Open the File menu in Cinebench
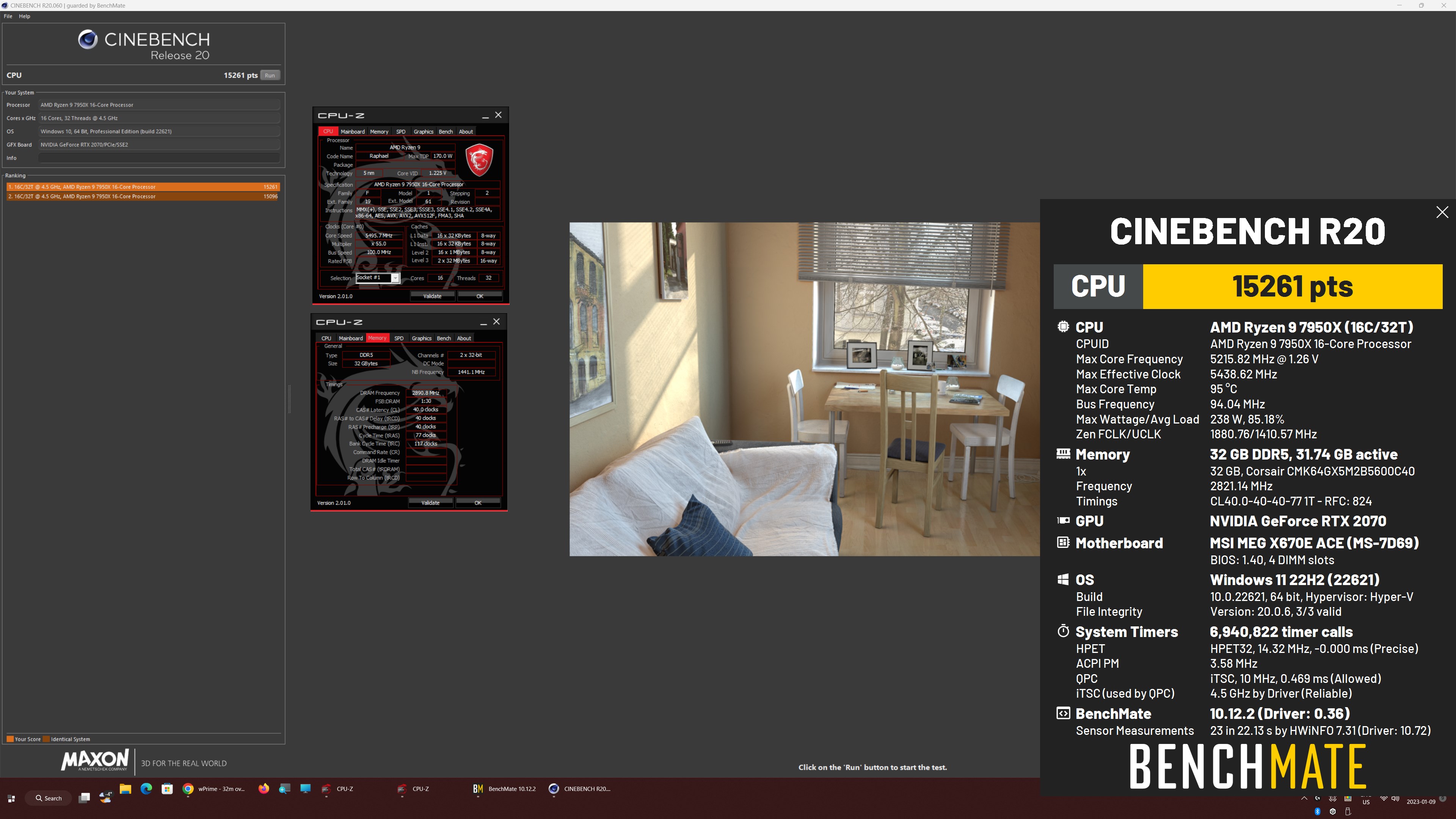The height and width of the screenshot is (819, 1456). 8,16
